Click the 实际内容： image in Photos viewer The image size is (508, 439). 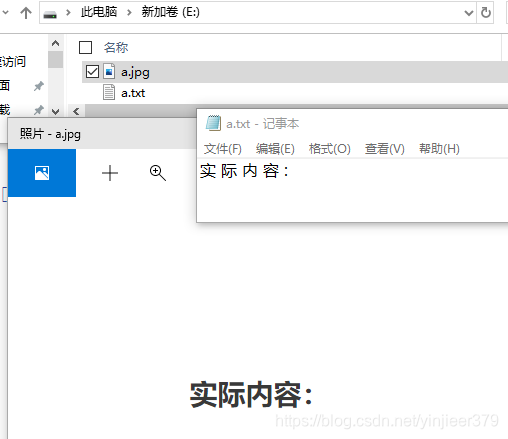point(251,395)
